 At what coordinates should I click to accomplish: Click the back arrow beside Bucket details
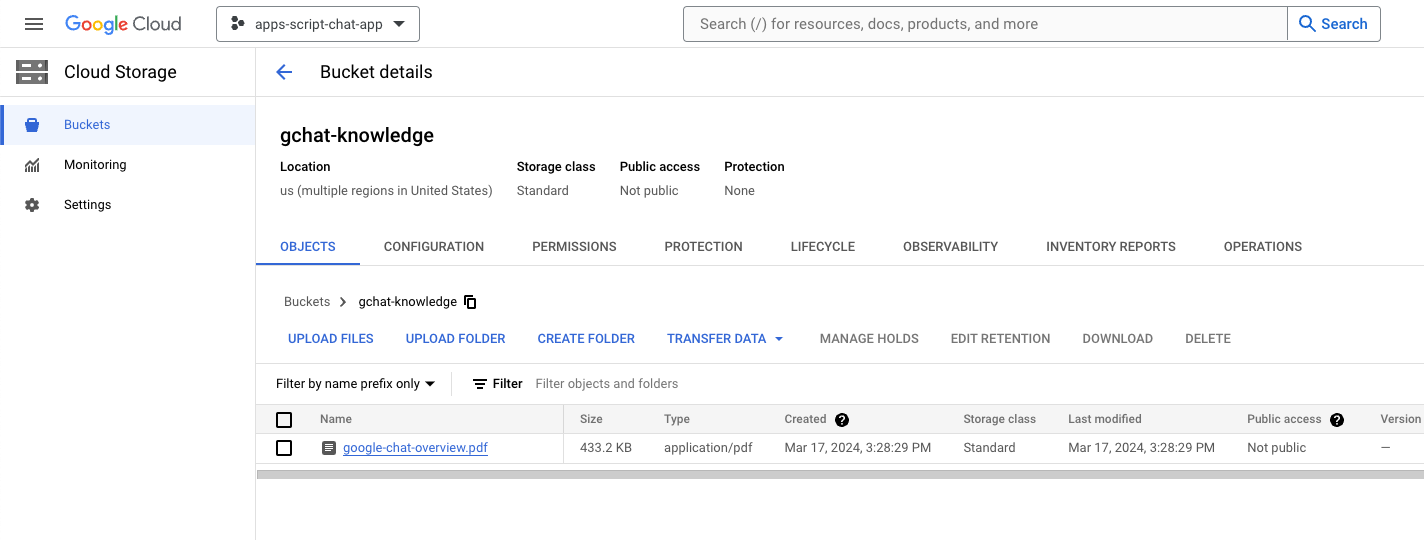[x=284, y=72]
